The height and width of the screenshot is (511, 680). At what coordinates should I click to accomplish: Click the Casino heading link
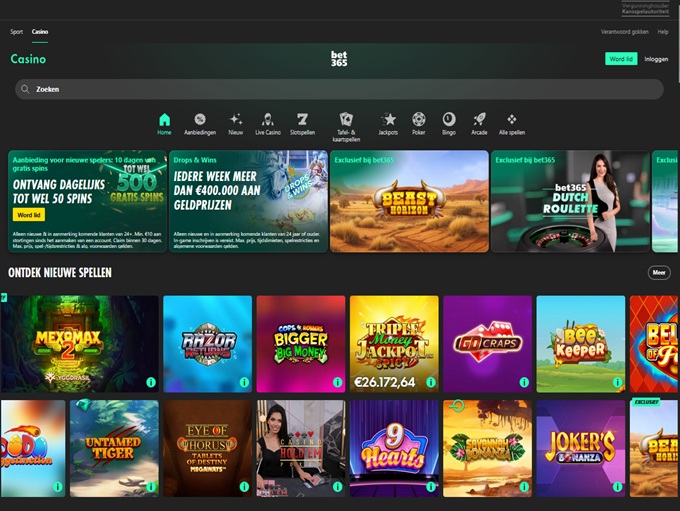pyautogui.click(x=28, y=59)
